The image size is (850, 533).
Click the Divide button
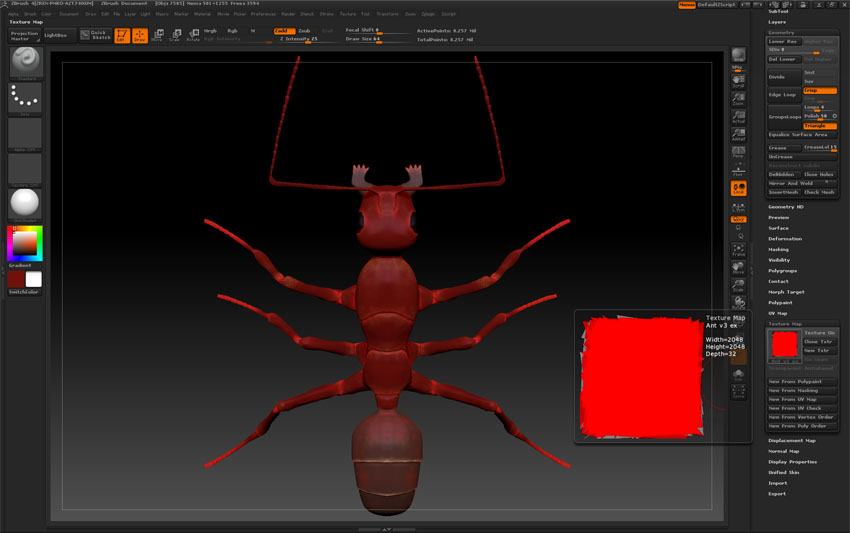(784, 77)
